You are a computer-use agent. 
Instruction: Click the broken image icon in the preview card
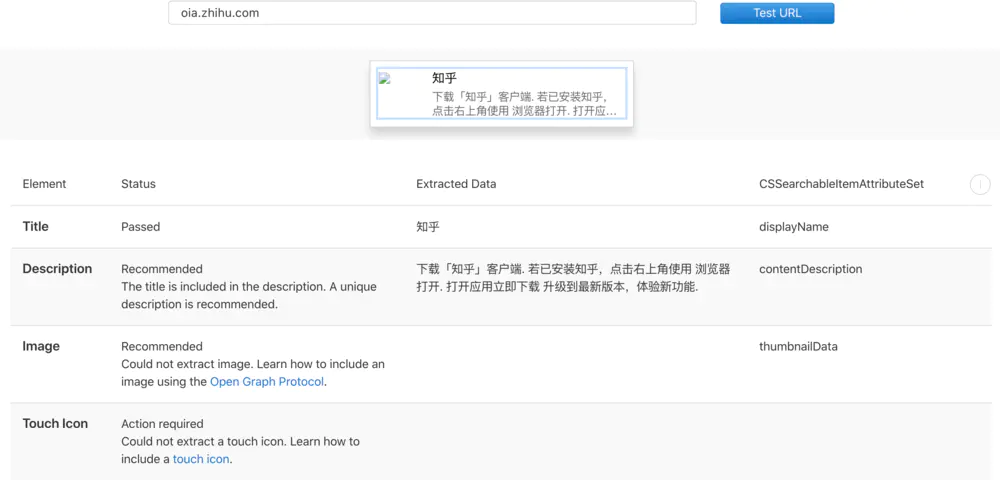point(384,79)
